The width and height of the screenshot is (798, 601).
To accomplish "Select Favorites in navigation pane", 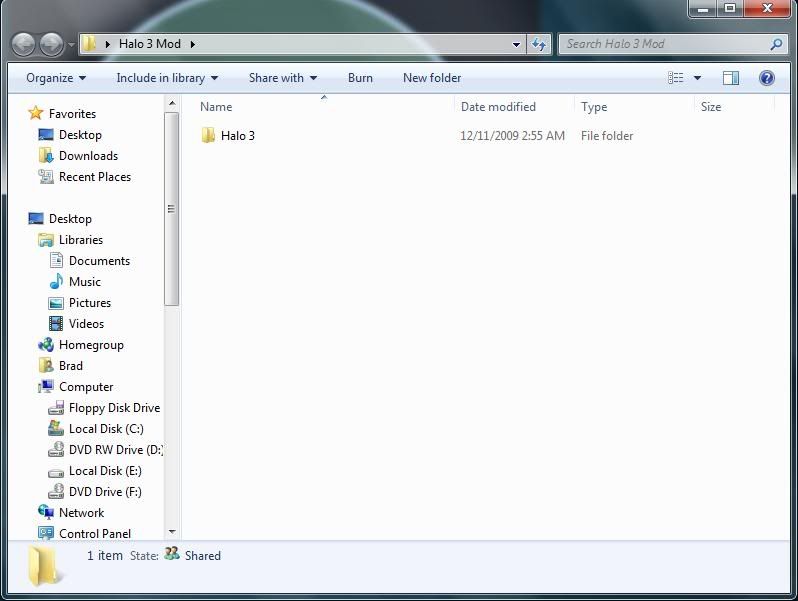I will pos(72,113).
